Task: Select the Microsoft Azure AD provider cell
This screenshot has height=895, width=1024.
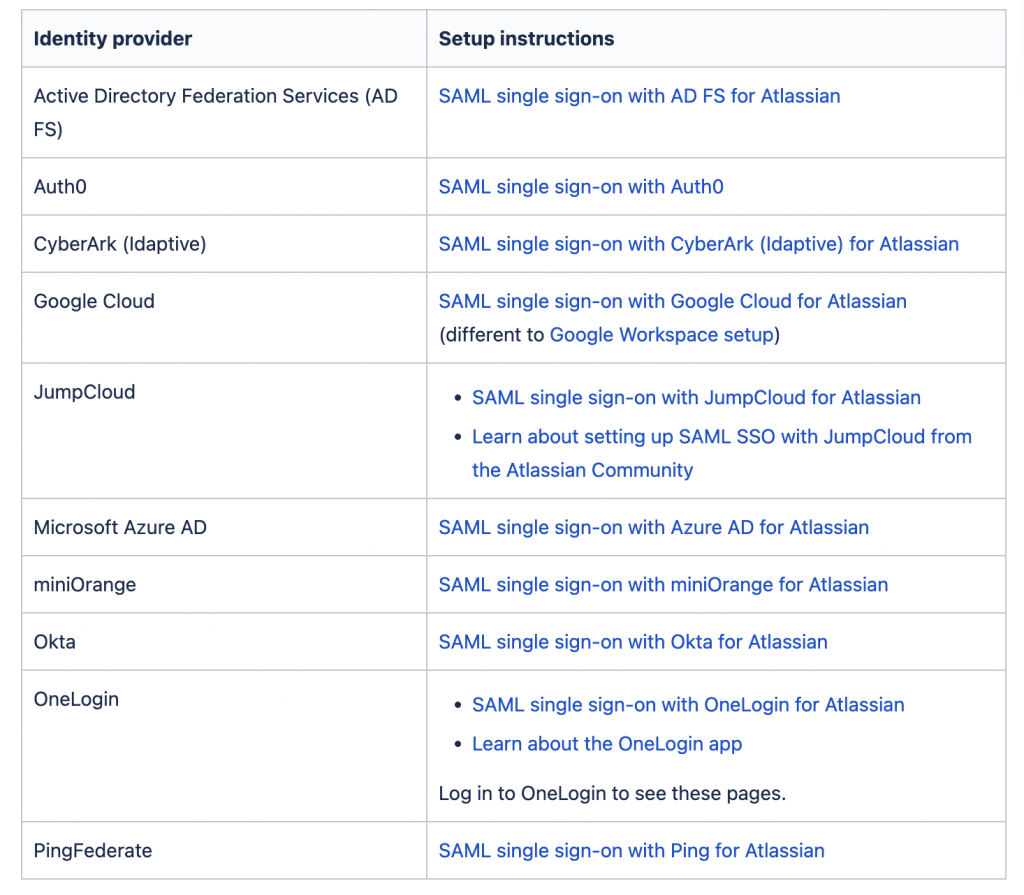Action: click(120, 527)
